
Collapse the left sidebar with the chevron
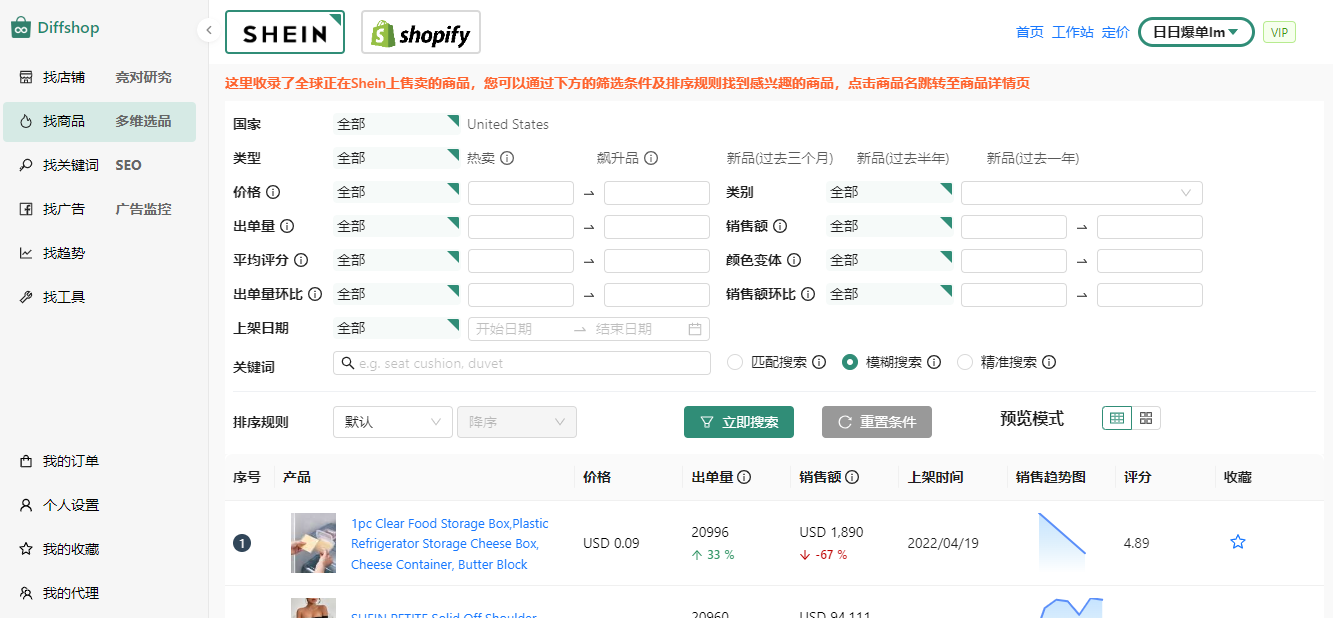[208, 30]
